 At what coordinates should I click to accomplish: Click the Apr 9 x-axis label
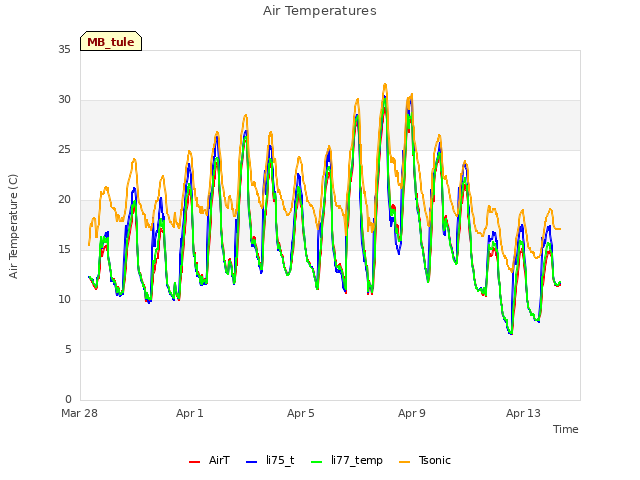tap(412, 413)
